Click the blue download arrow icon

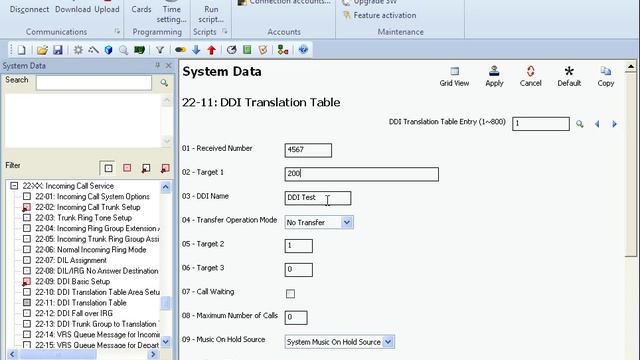tap(196, 50)
